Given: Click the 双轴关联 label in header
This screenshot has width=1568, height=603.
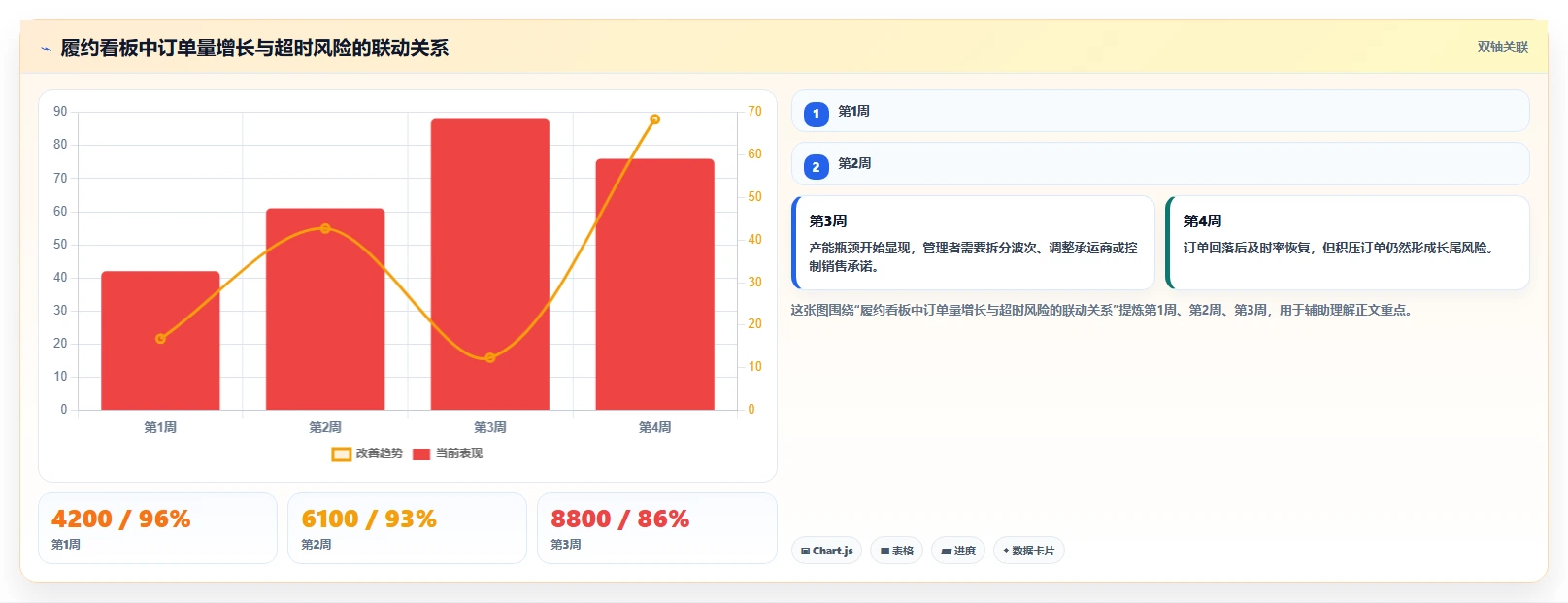Looking at the screenshot, I should click(1502, 47).
